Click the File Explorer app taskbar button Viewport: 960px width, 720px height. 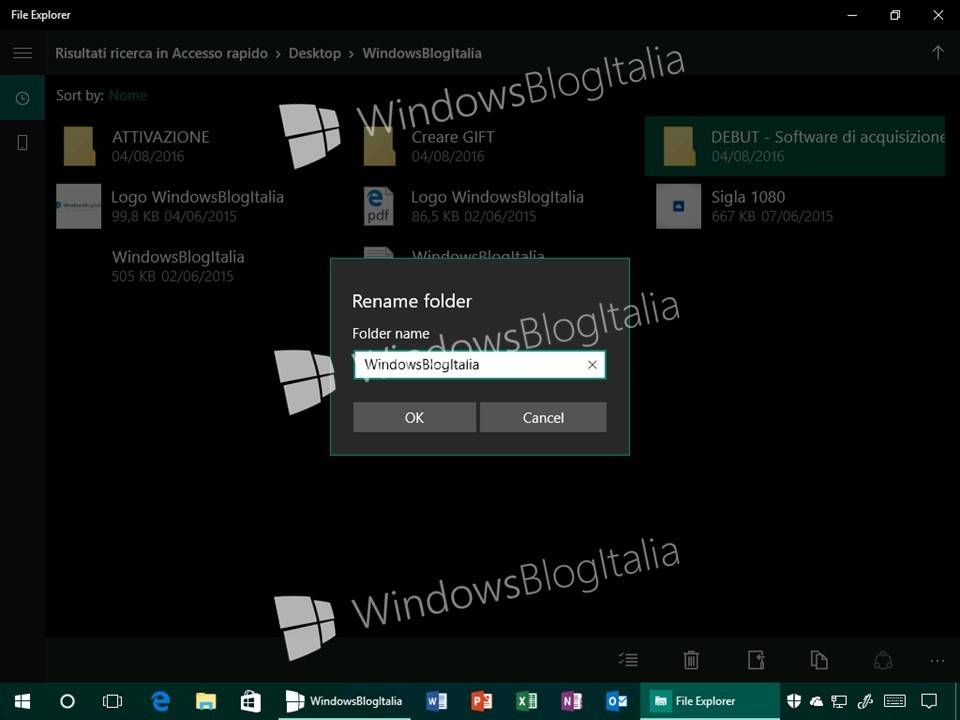point(710,701)
